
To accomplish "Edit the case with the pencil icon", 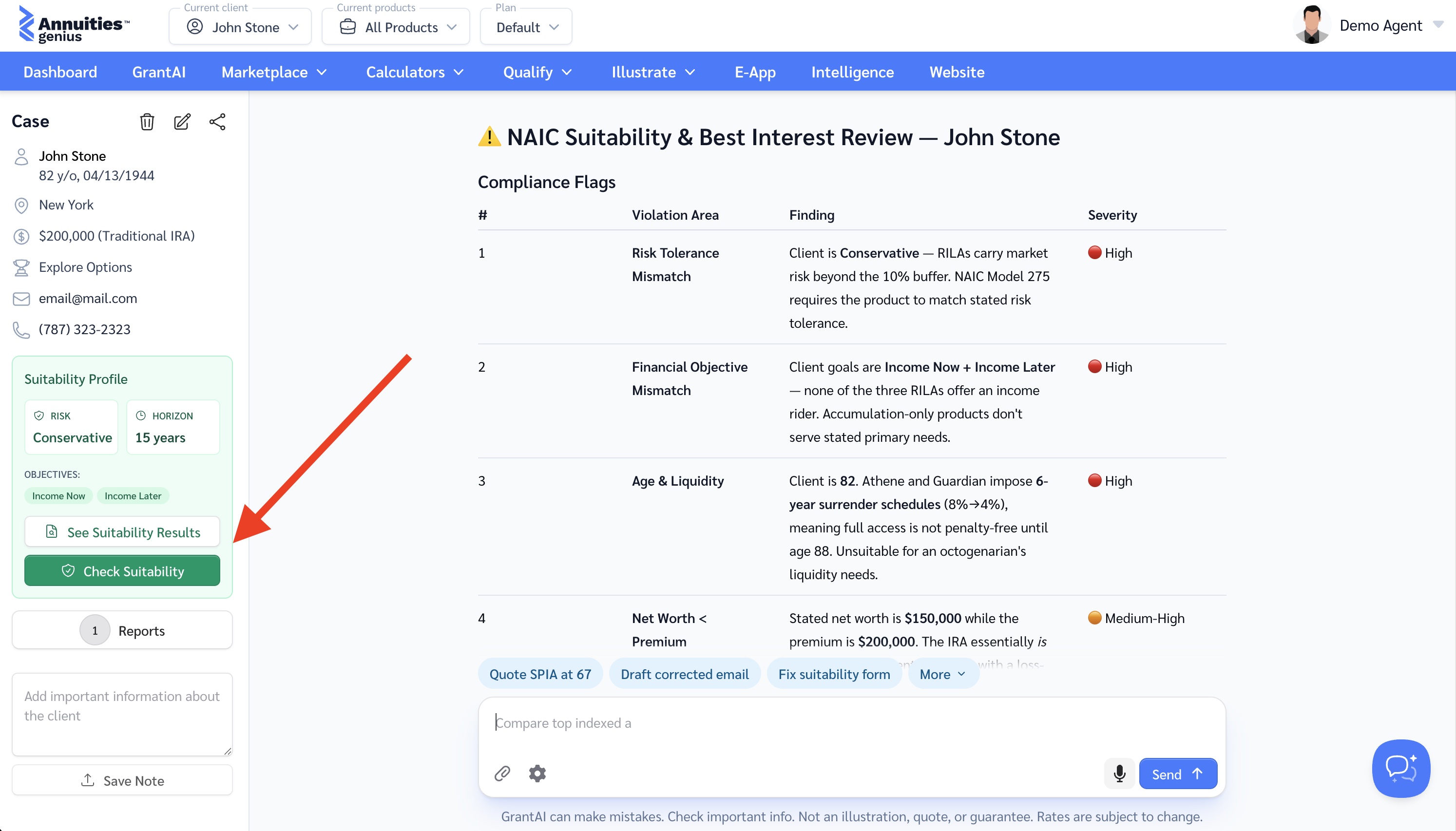I will [182, 122].
